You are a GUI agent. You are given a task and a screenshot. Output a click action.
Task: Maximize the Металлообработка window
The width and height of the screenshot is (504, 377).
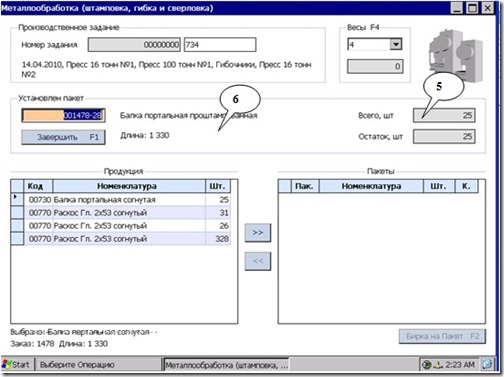[471, 8]
